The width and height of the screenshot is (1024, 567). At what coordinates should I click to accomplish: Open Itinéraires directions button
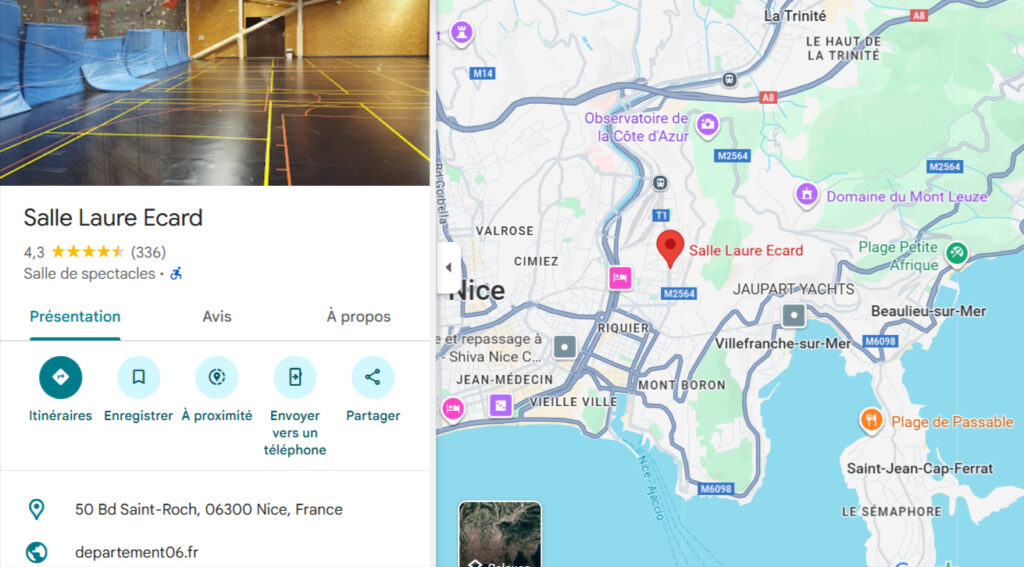[x=60, y=378]
